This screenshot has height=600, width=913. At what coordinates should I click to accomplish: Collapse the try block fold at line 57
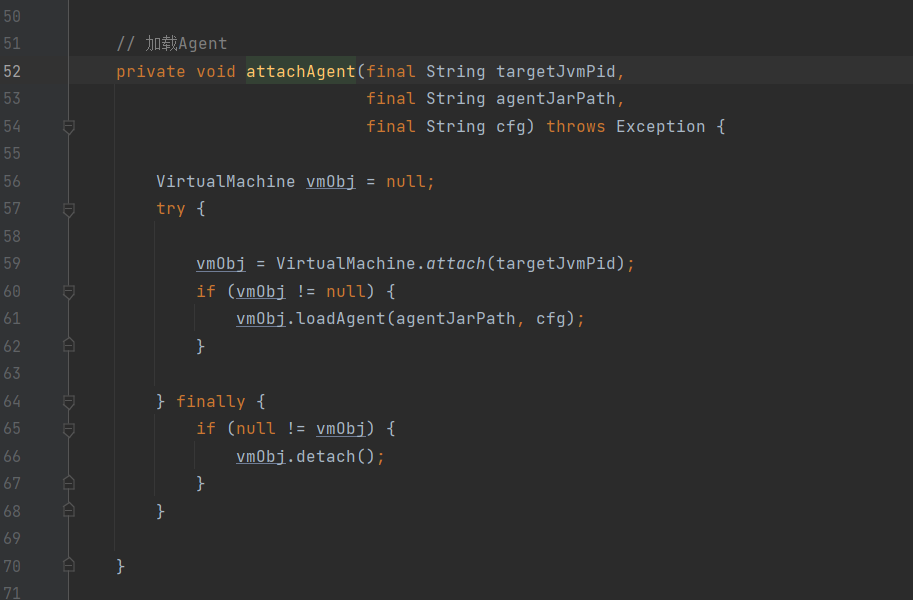(x=69, y=210)
